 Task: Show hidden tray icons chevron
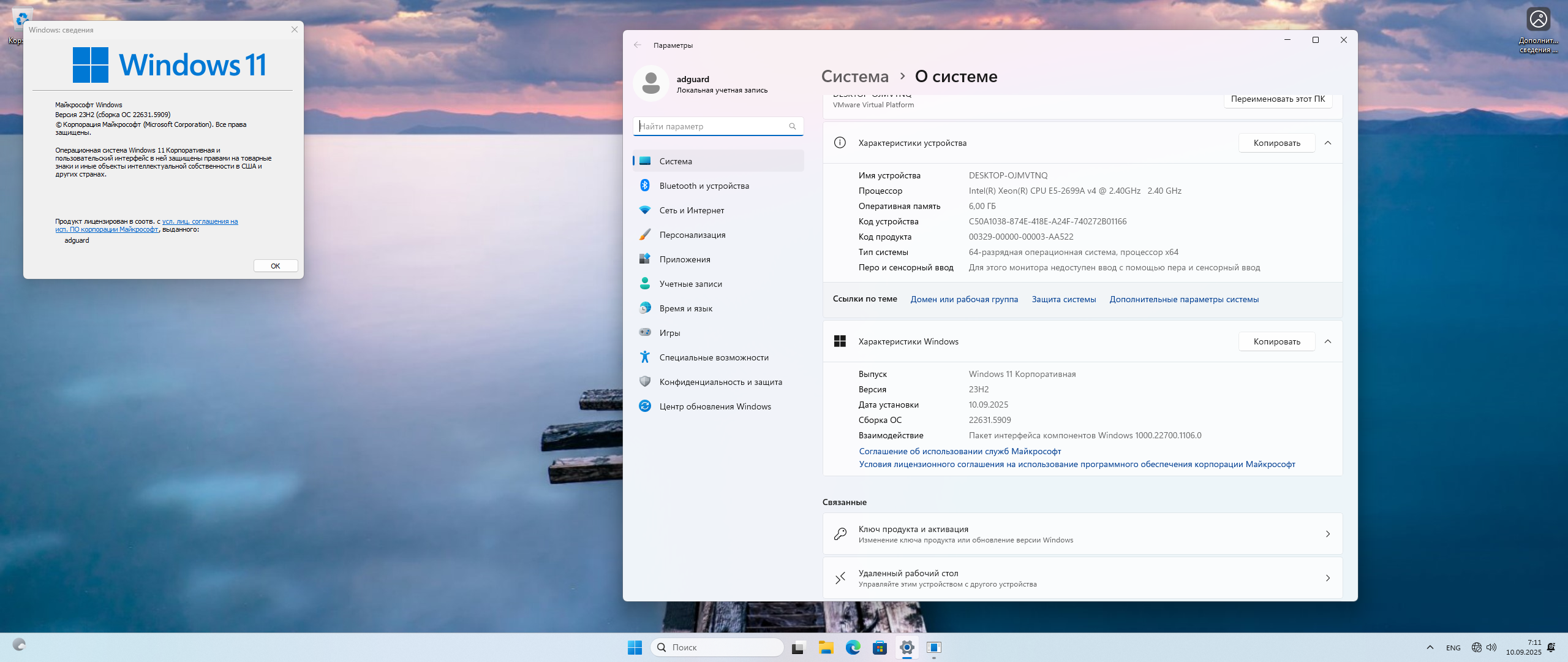coord(1430,647)
